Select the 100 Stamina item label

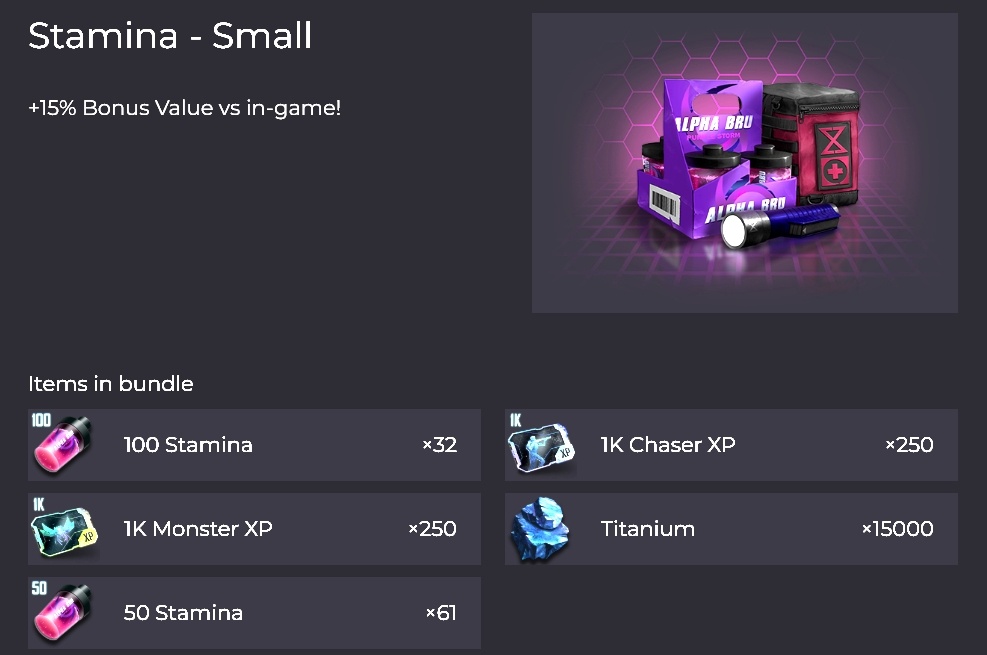tap(188, 445)
